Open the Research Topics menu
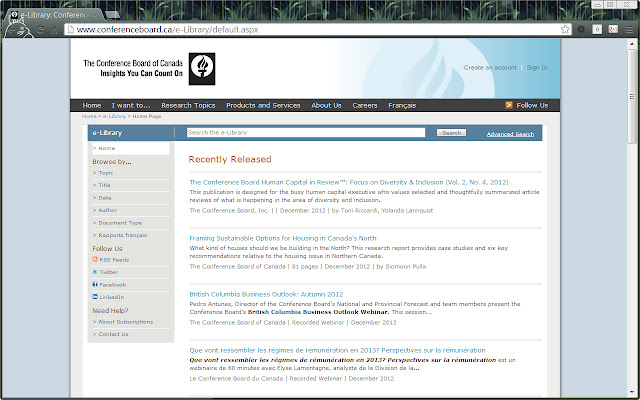The height and width of the screenshot is (400, 640). [x=188, y=105]
